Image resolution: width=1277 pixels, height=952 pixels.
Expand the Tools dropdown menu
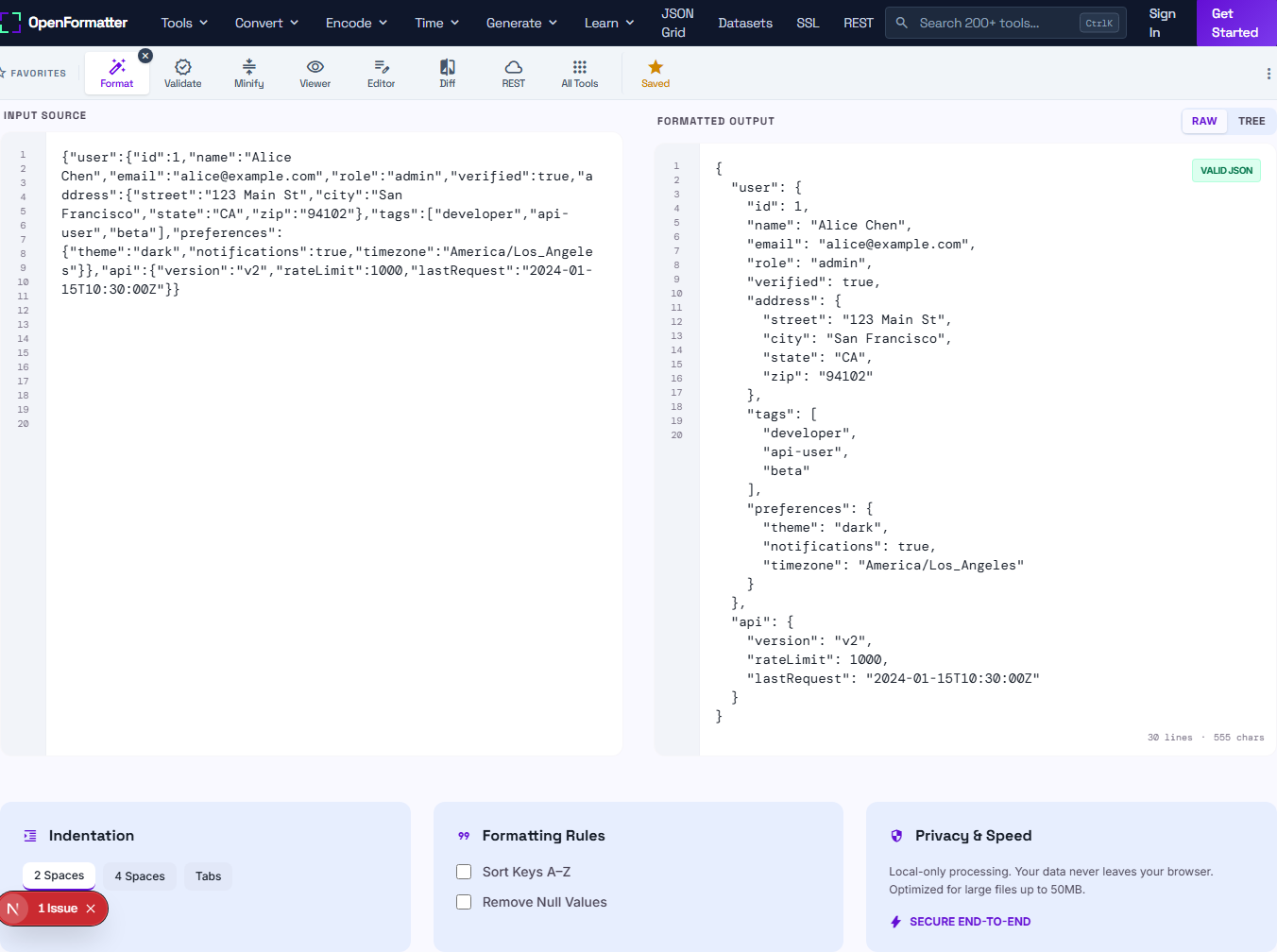[184, 23]
